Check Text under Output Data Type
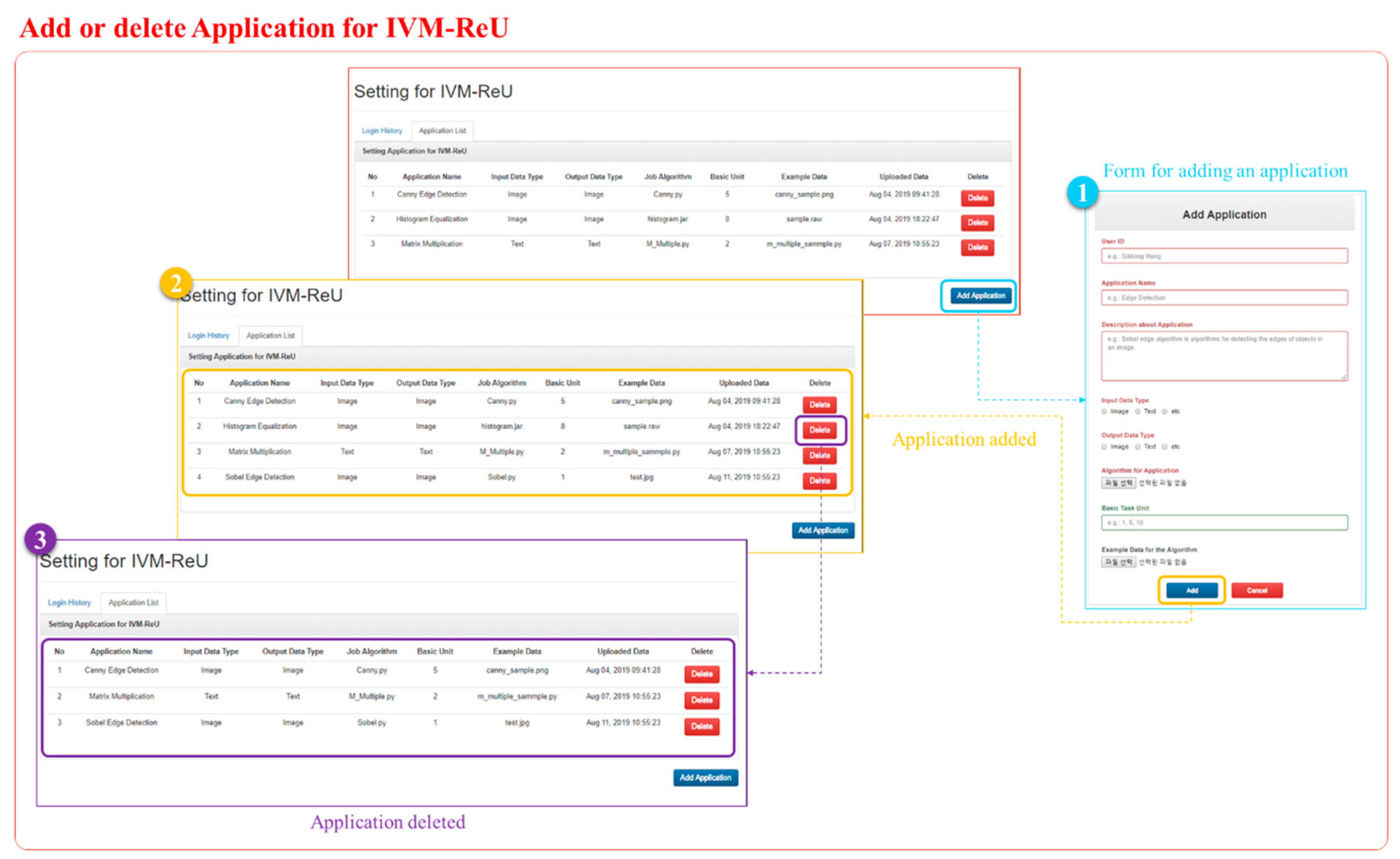The height and width of the screenshot is (859, 1400). pyautogui.click(x=1138, y=447)
